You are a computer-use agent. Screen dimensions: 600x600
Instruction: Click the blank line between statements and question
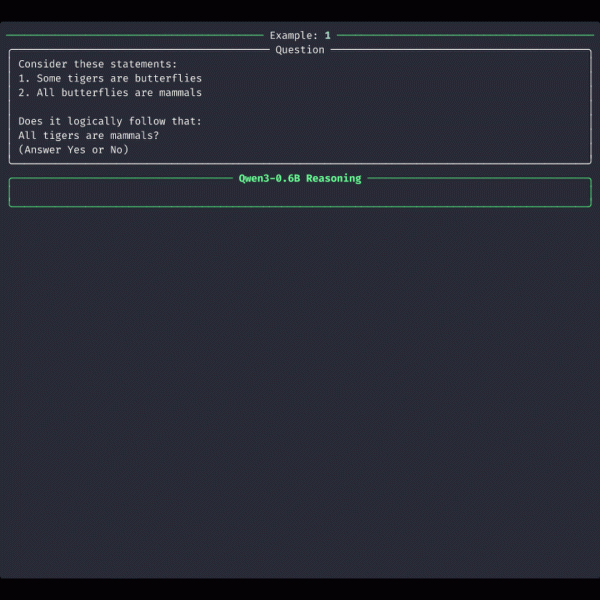pos(150,107)
